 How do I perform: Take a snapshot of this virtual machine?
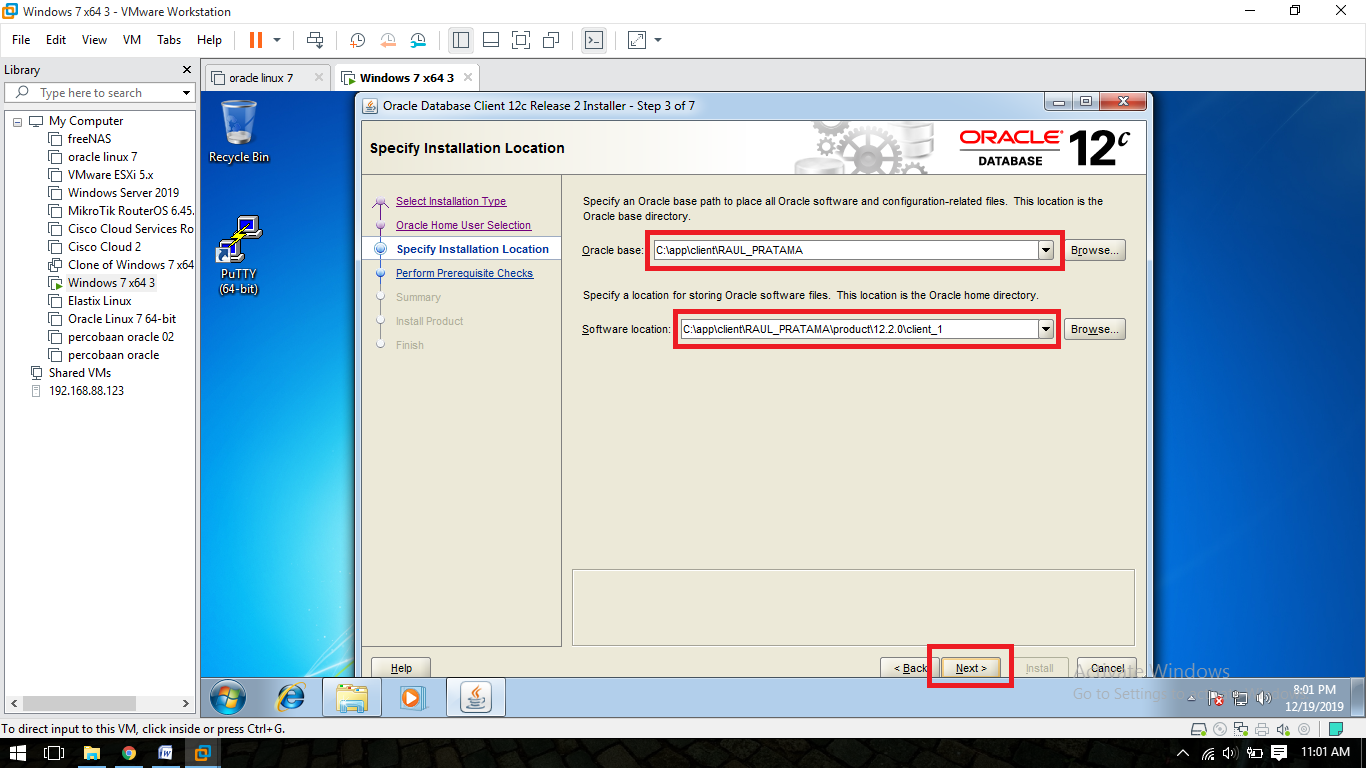357,40
